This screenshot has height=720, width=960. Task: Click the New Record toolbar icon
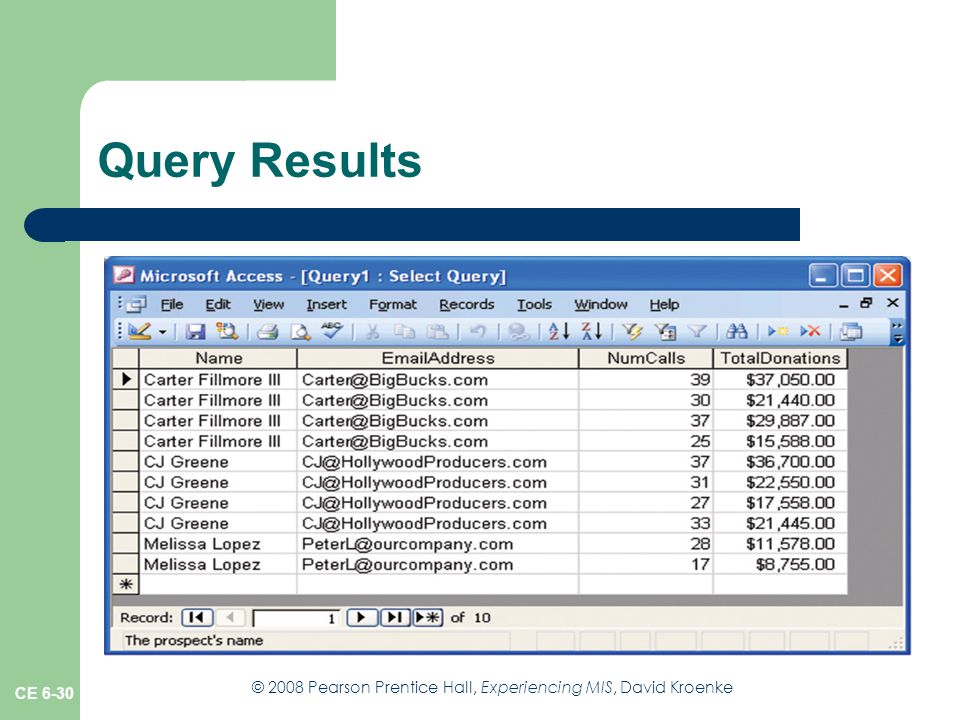point(778,331)
